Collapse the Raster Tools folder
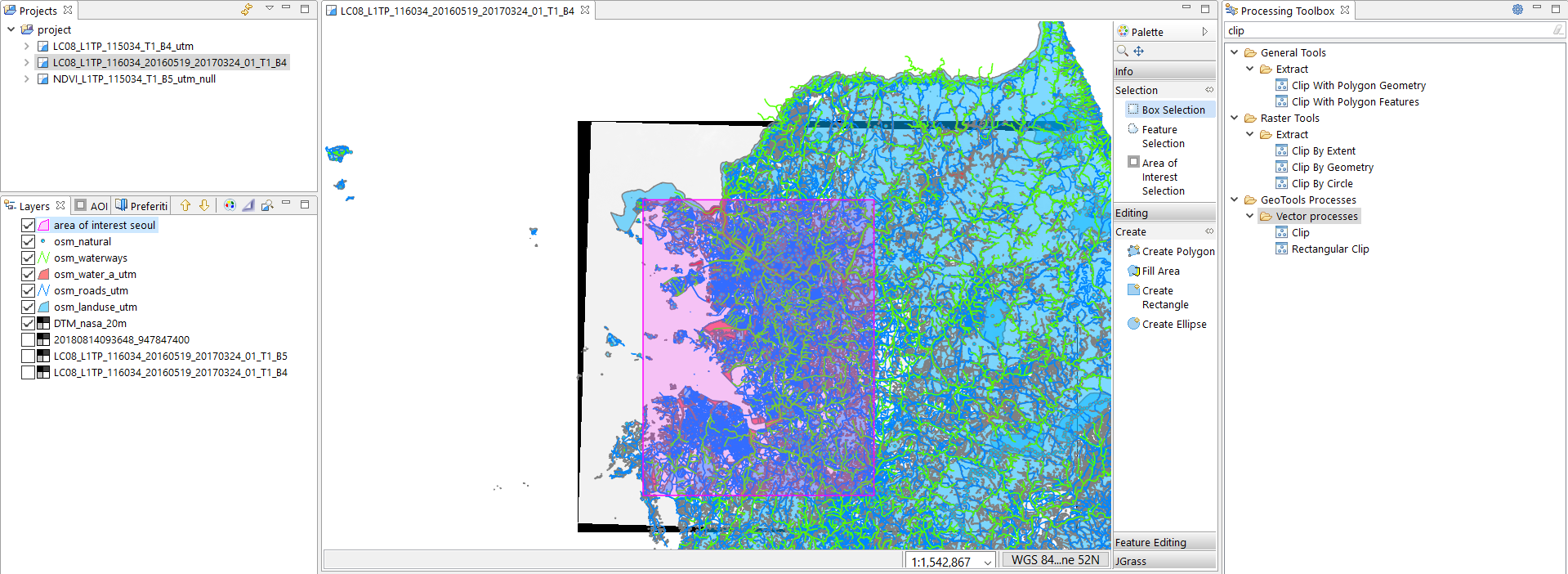 [1234, 118]
